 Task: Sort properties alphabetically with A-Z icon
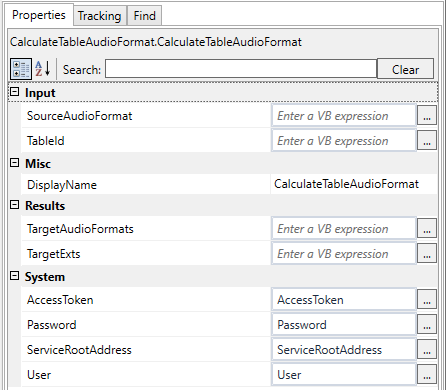[43, 69]
